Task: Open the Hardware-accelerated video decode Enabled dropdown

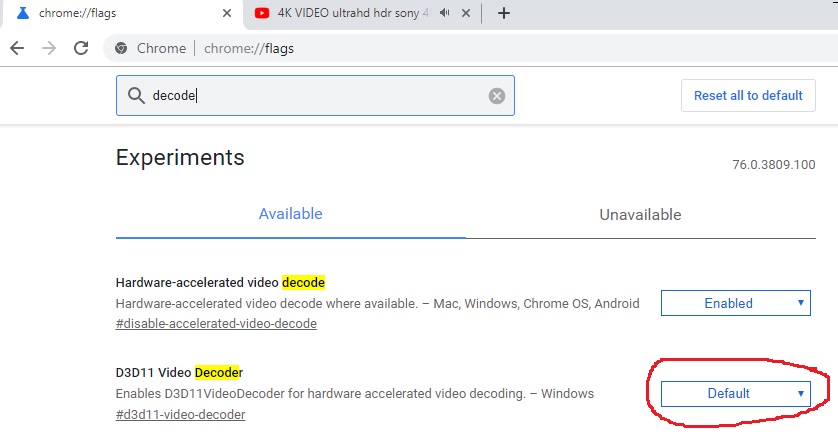Action: tap(735, 303)
